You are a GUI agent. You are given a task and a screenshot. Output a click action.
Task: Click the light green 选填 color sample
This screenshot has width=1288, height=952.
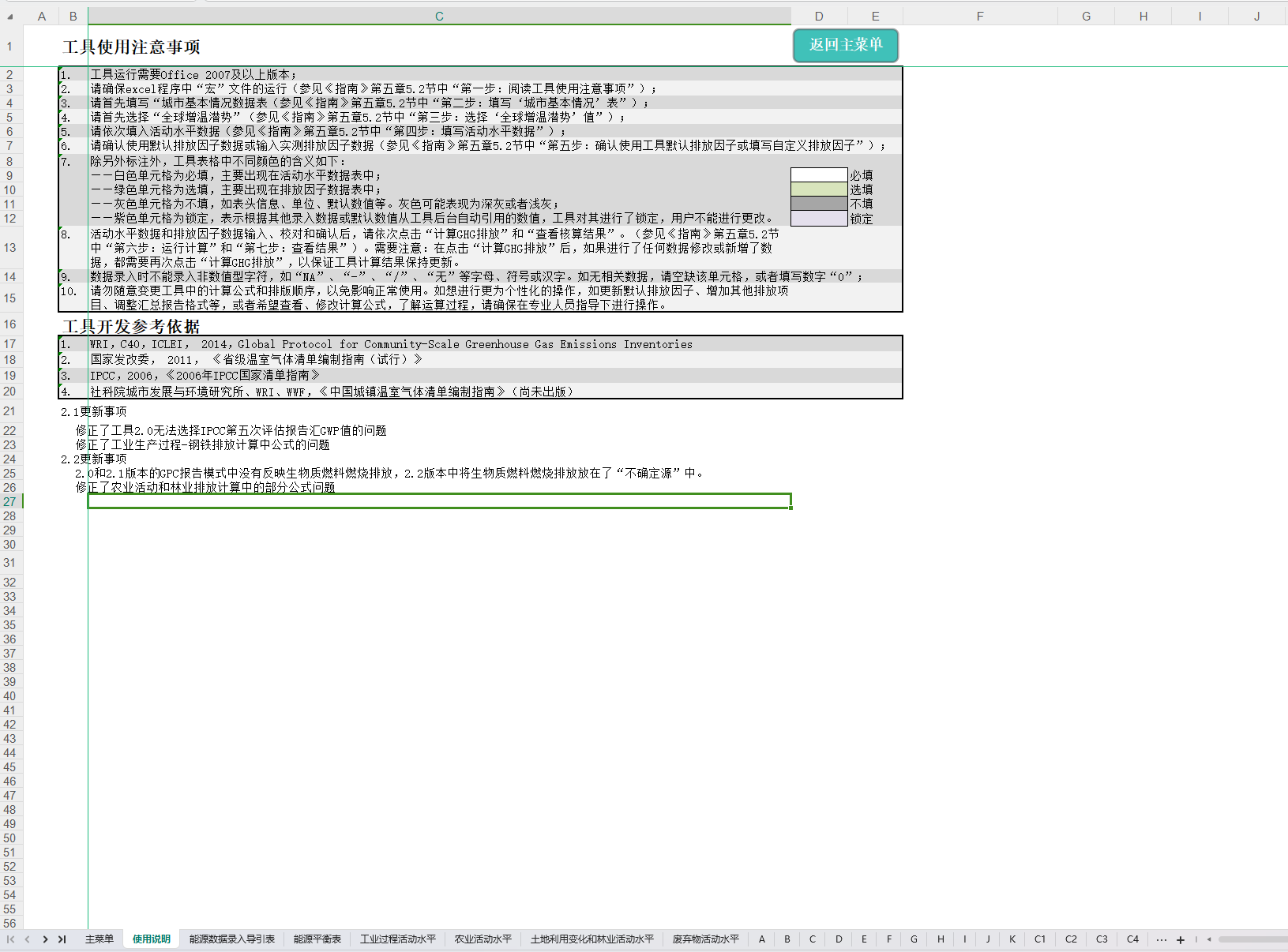(x=819, y=189)
